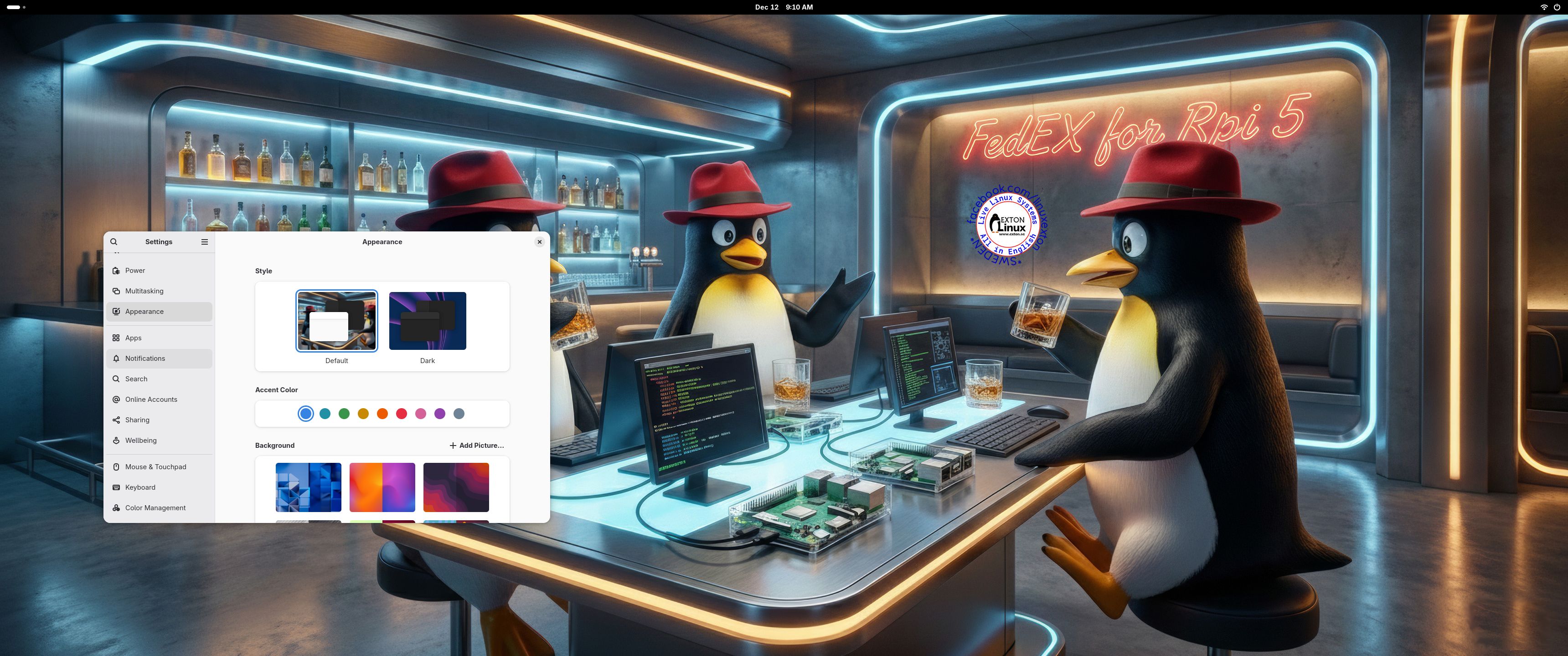Open the Multitasking settings panel
The height and width of the screenshot is (656, 1568).
(x=160, y=291)
